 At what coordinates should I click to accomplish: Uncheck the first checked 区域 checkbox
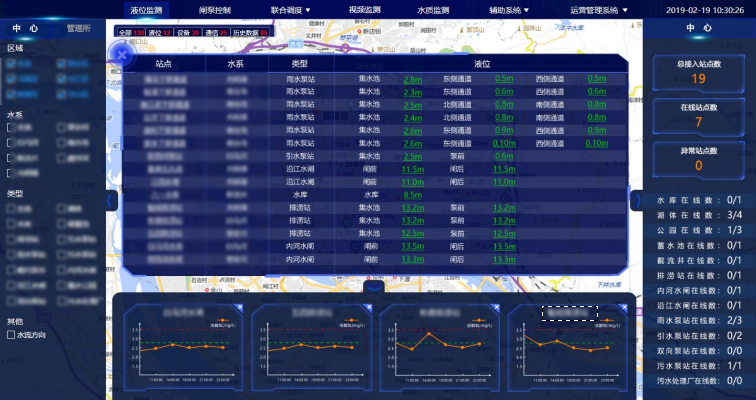(11, 63)
